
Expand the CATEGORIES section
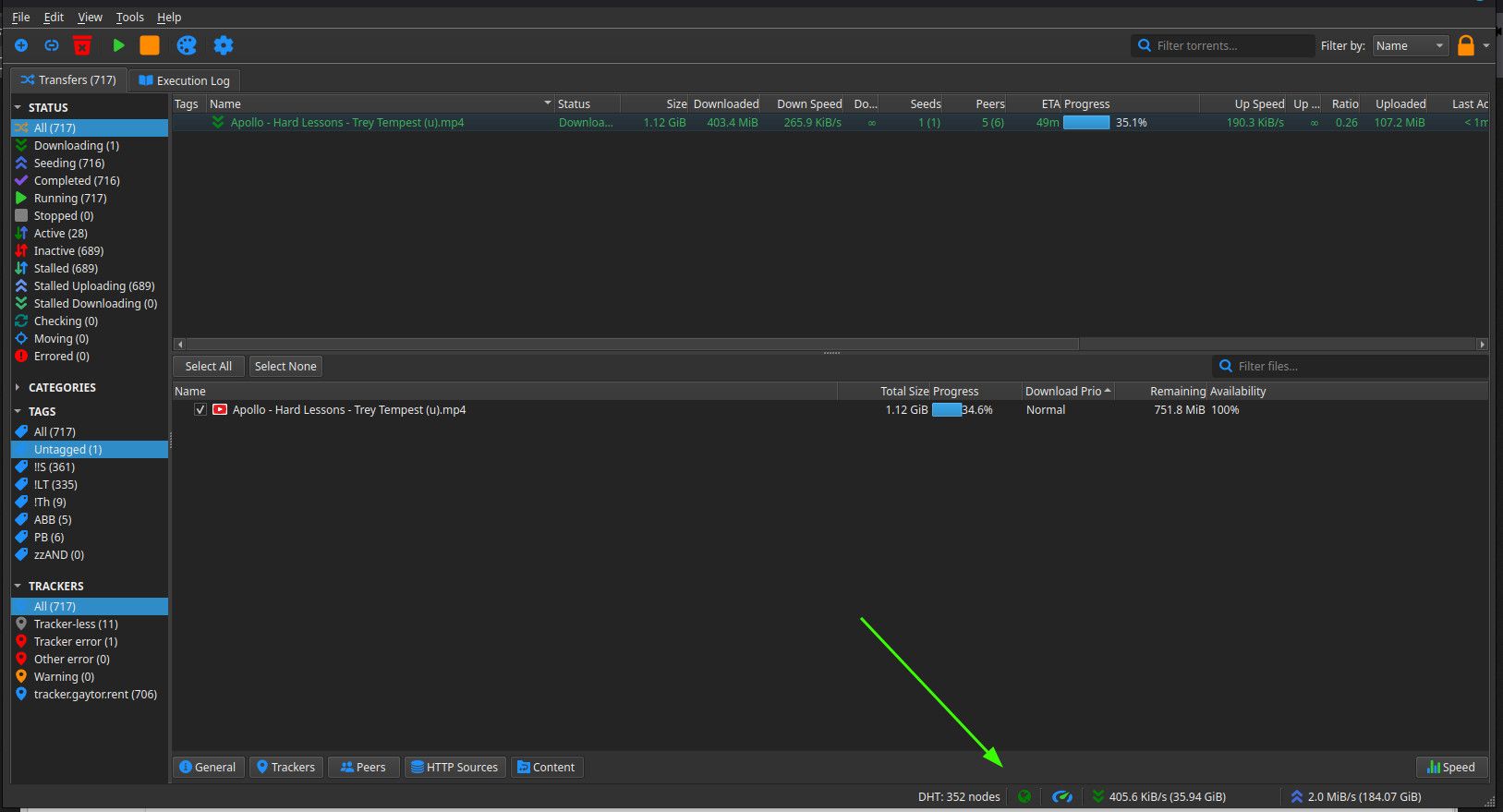(18, 387)
